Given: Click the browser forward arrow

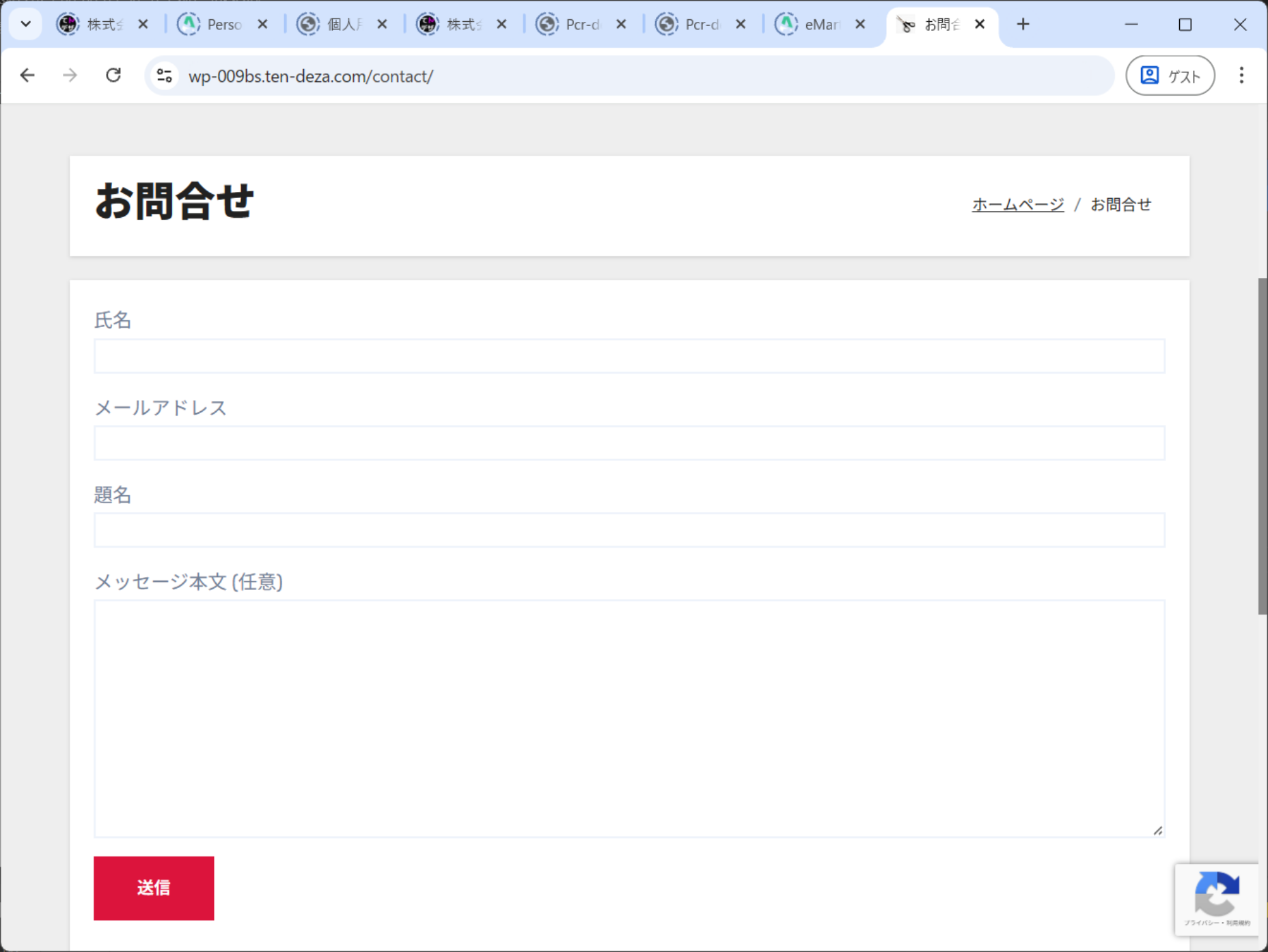Looking at the screenshot, I should (x=70, y=75).
